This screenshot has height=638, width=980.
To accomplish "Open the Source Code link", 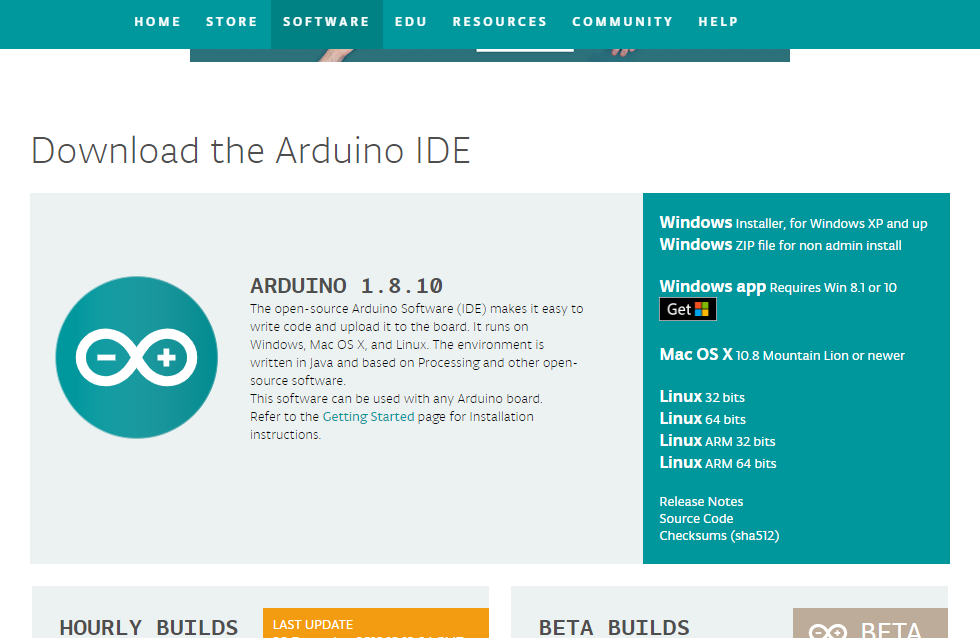I will point(696,518).
